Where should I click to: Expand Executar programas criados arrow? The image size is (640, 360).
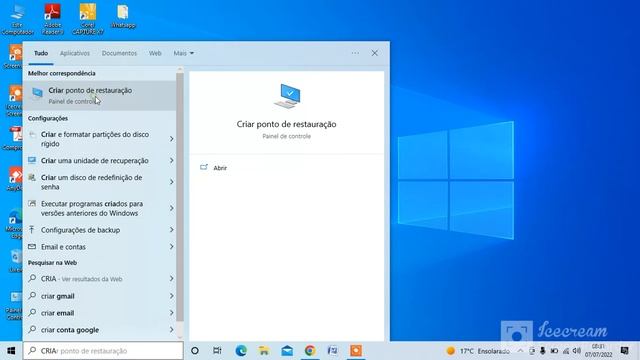click(x=171, y=208)
